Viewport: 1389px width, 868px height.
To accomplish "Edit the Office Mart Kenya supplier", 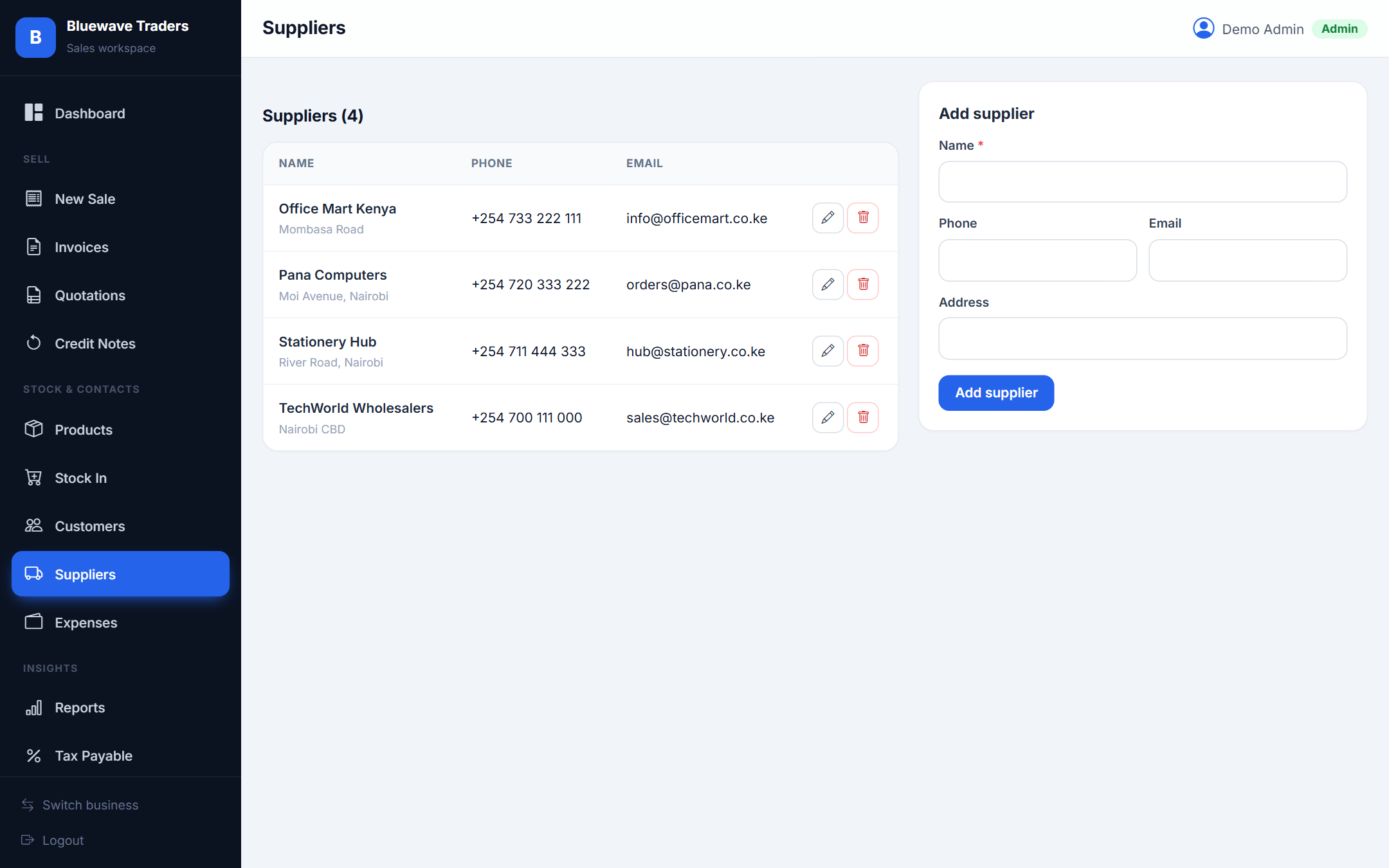I will pos(828,218).
